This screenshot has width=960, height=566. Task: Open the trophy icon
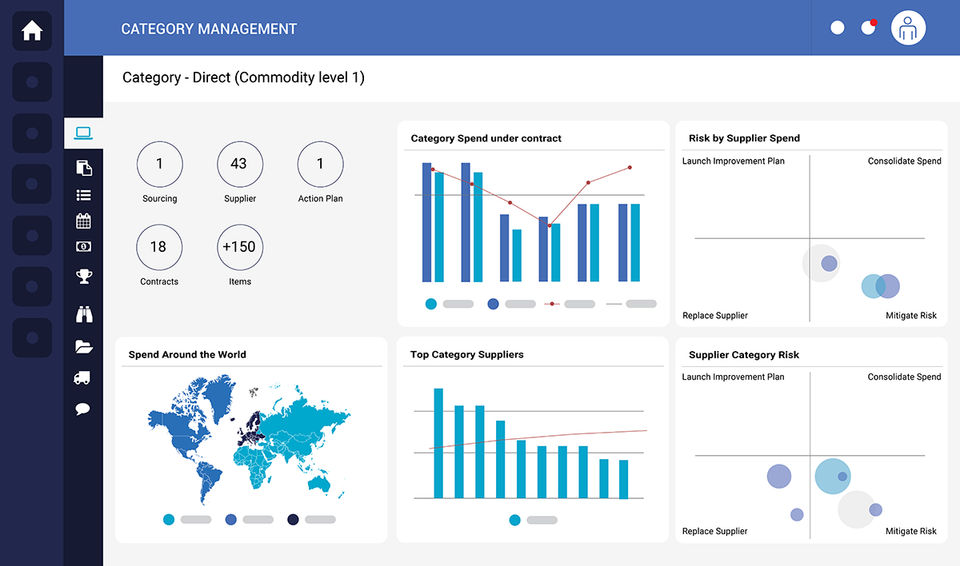point(84,276)
